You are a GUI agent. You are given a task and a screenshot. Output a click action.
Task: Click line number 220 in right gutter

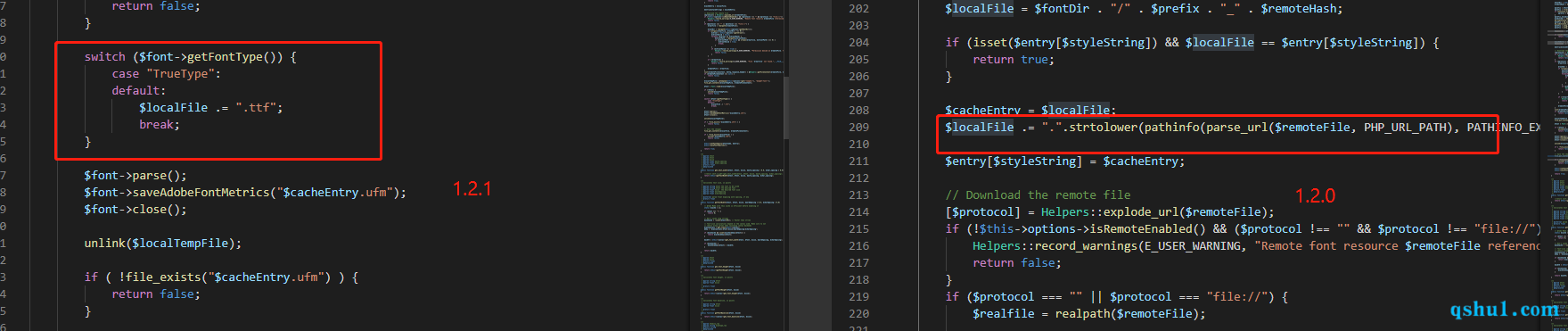click(x=858, y=313)
